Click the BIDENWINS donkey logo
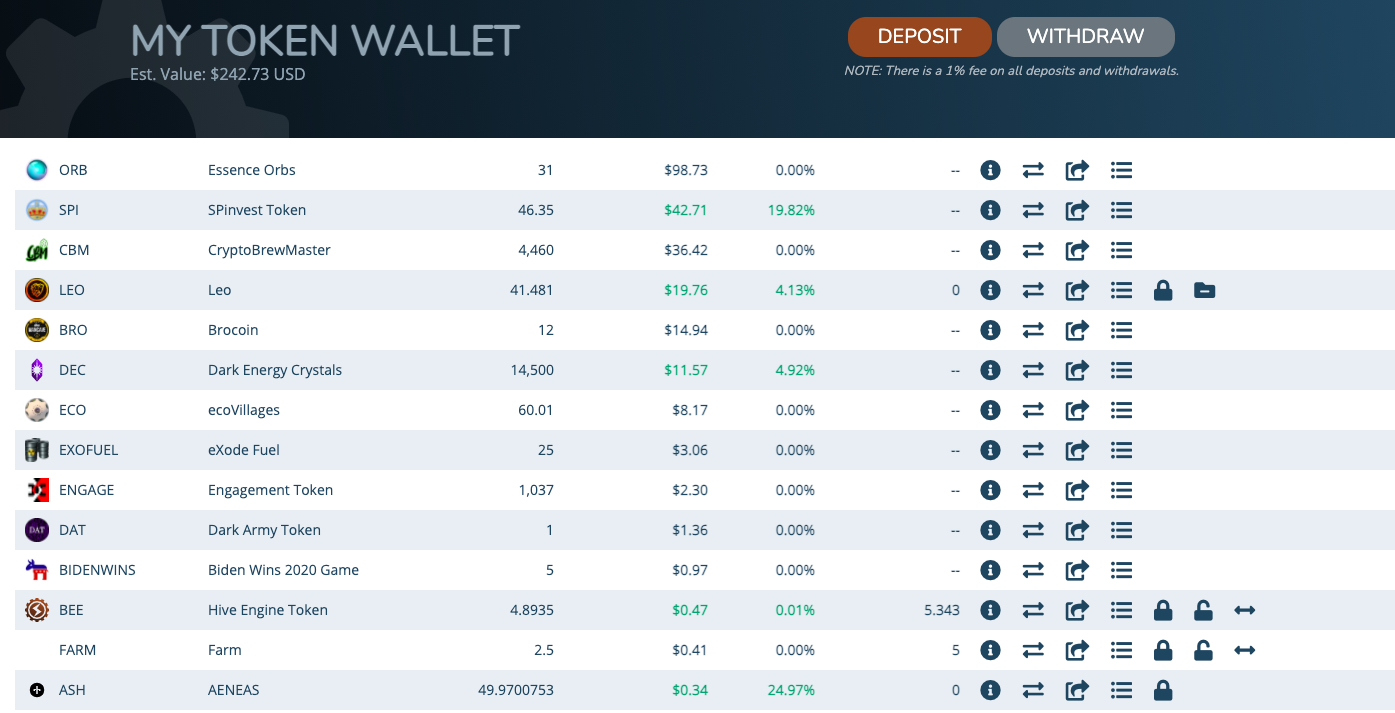 coord(37,570)
